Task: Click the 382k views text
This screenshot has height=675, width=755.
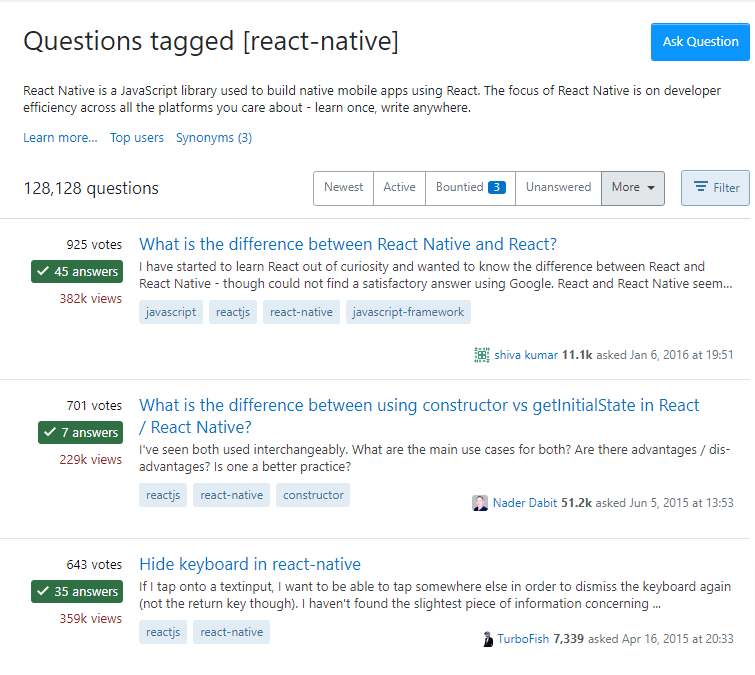Action: [91, 299]
